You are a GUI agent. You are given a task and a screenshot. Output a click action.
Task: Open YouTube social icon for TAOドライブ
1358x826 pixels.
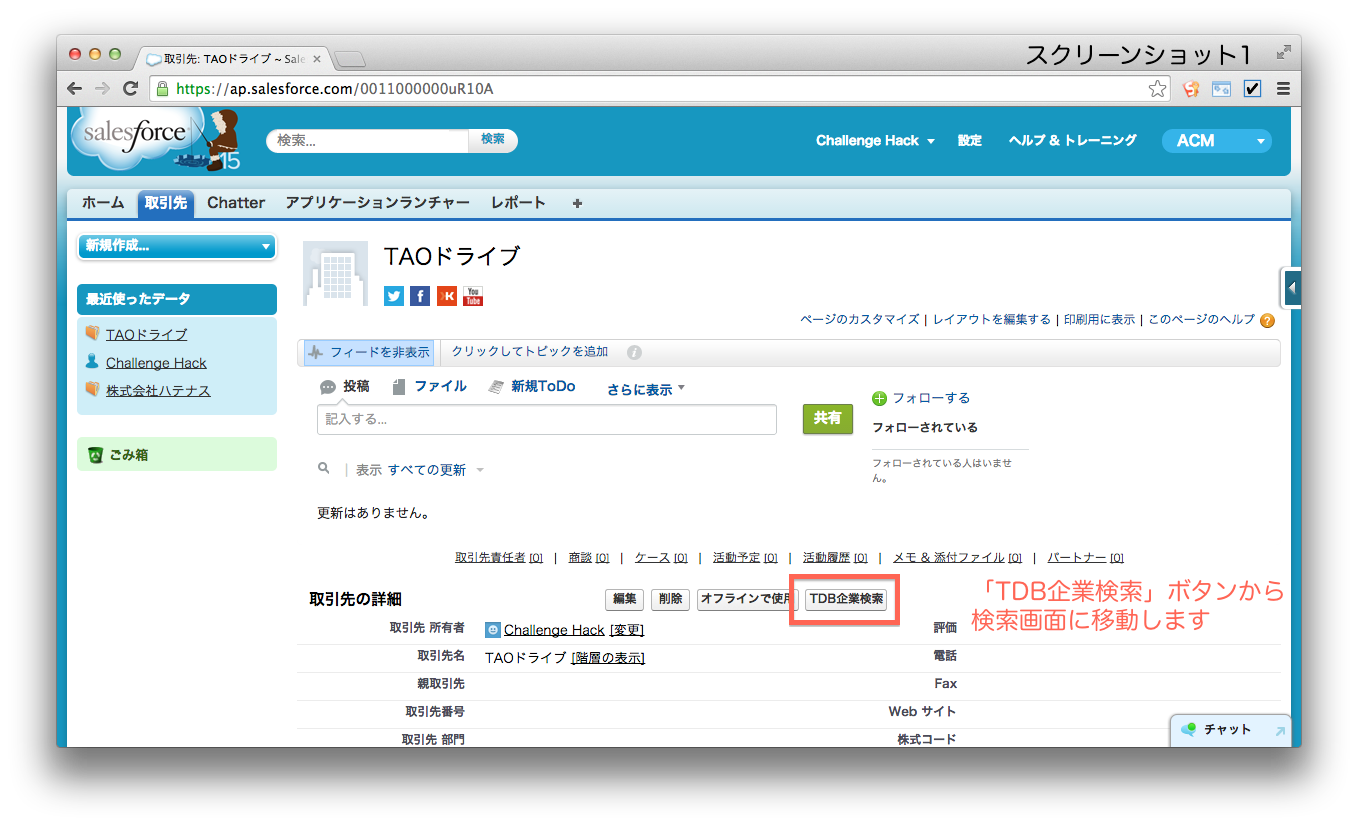click(473, 296)
